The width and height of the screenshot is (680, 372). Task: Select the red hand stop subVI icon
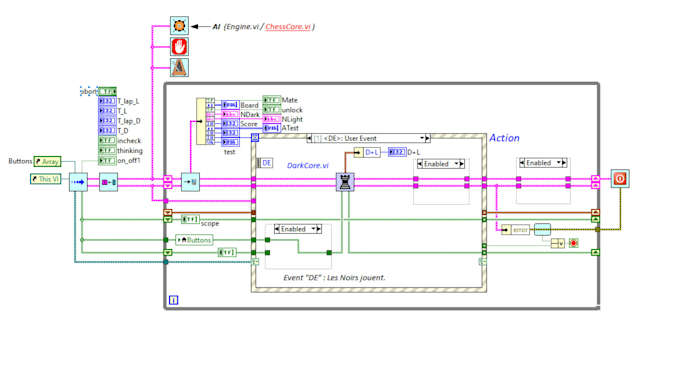179,46
